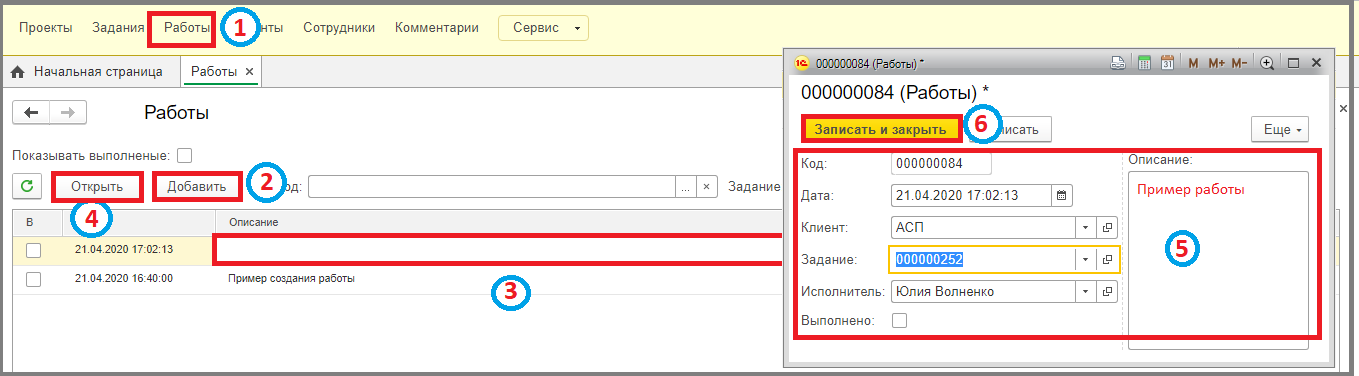Tick the checkbox for the 16:40:00 row
The image size is (1359, 376).
pos(34,279)
